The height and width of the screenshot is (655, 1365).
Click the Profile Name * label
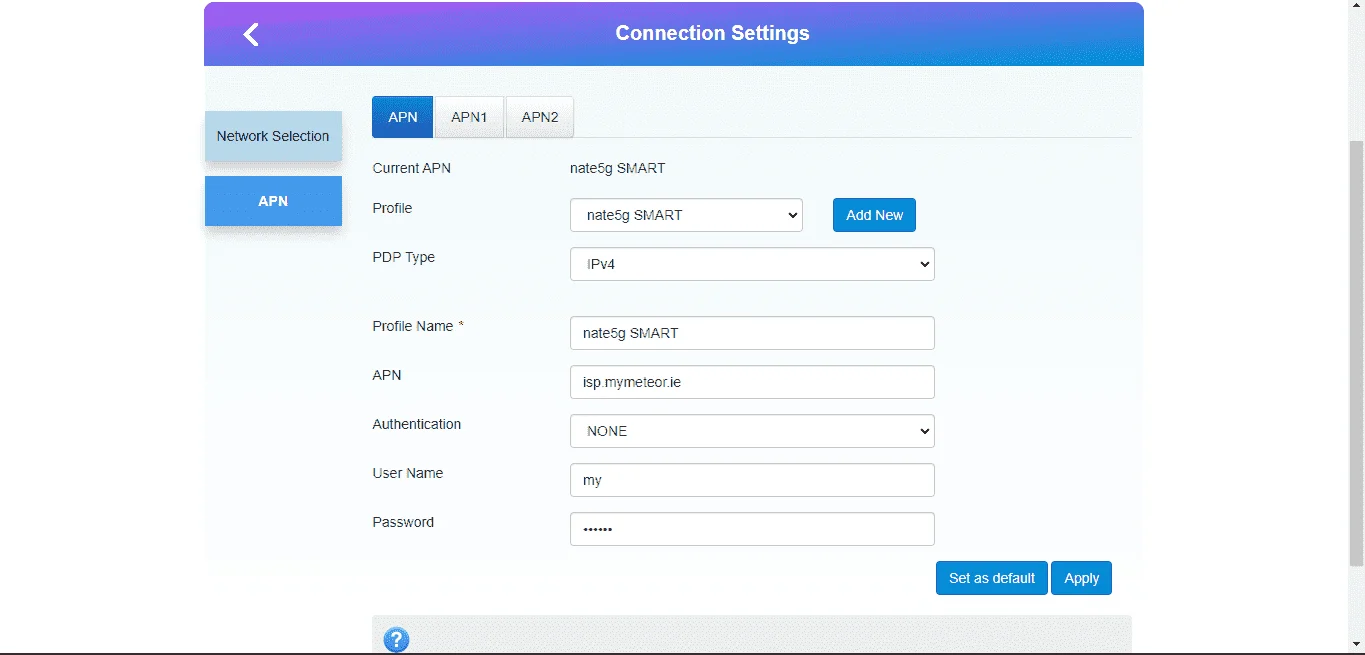pos(418,326)
